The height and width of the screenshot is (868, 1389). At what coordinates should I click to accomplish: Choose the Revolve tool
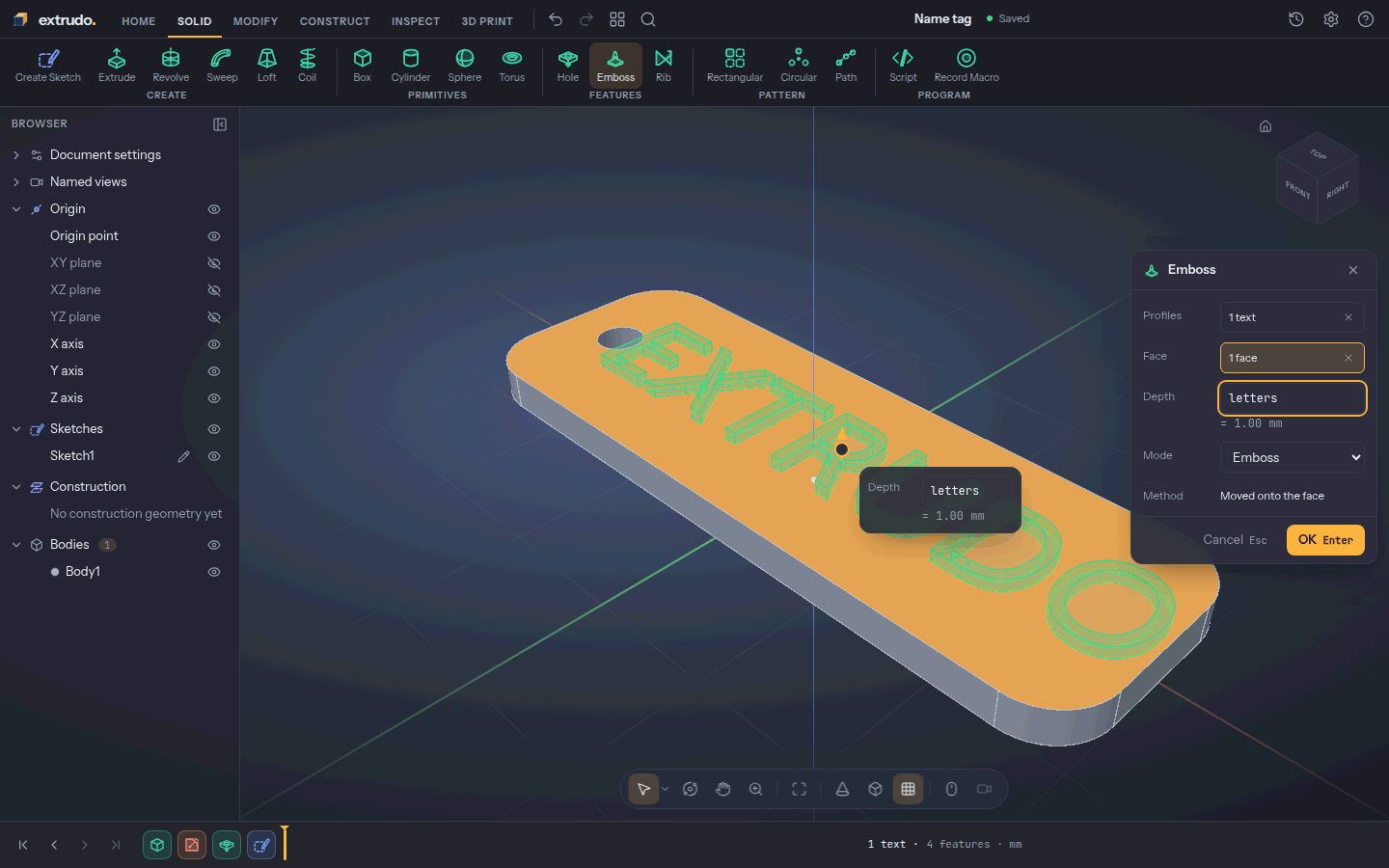[x=171, y=66]
